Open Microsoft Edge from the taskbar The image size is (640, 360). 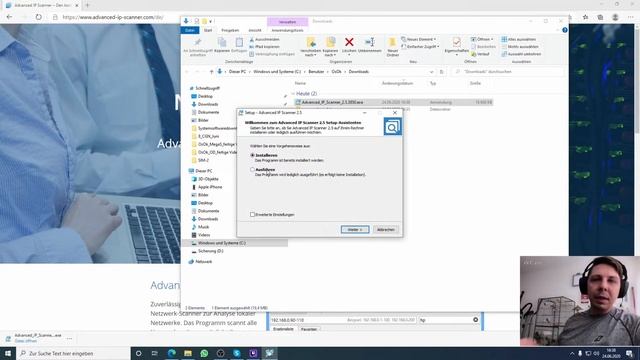coord(171,353)
